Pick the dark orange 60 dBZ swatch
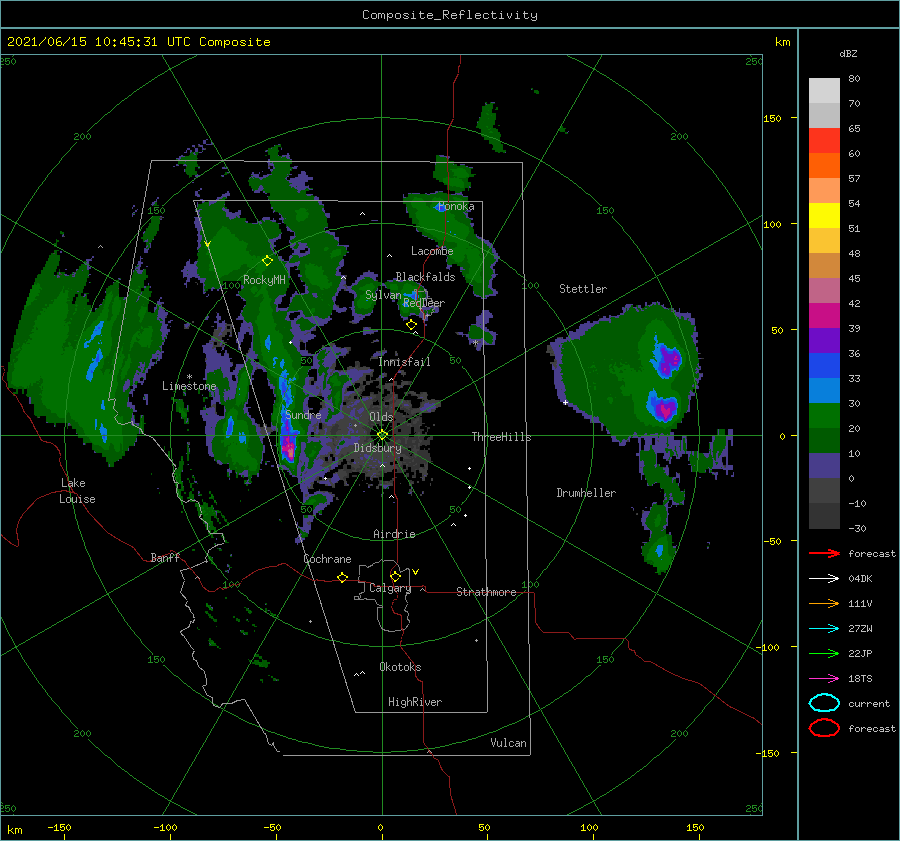The height and width of the screenshot is (841, 900). (824, 165)
